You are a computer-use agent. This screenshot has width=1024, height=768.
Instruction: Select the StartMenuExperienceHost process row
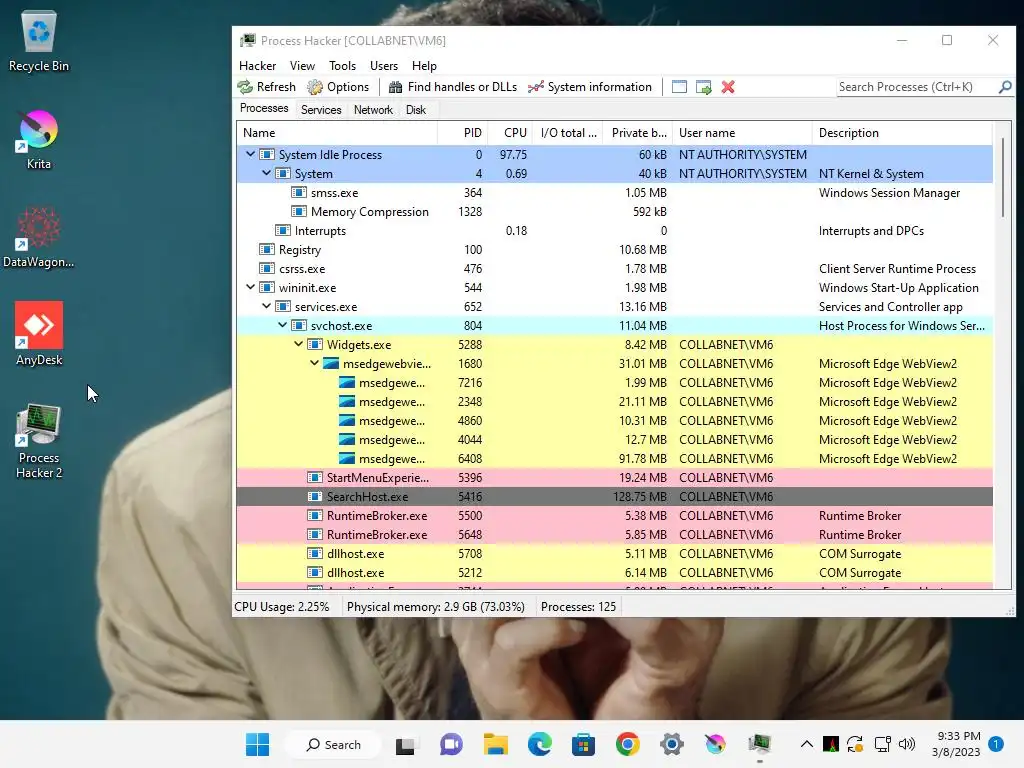click(615, 477)
